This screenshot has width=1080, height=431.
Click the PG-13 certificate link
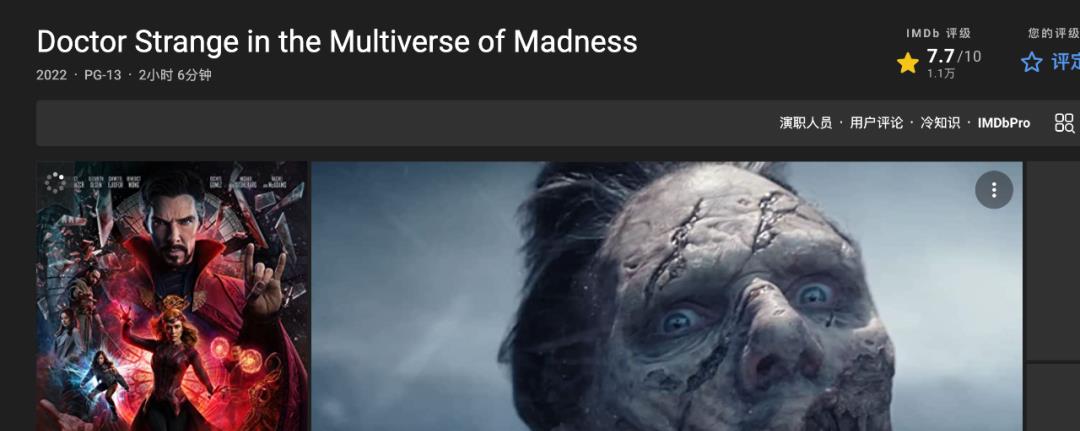[103, 75]
